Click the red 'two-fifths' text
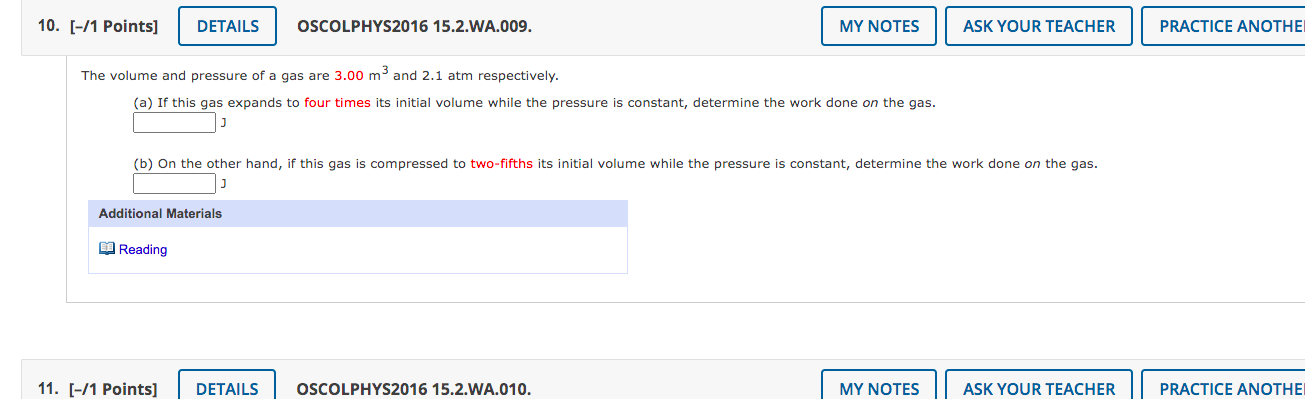 (x=502, y=163)
